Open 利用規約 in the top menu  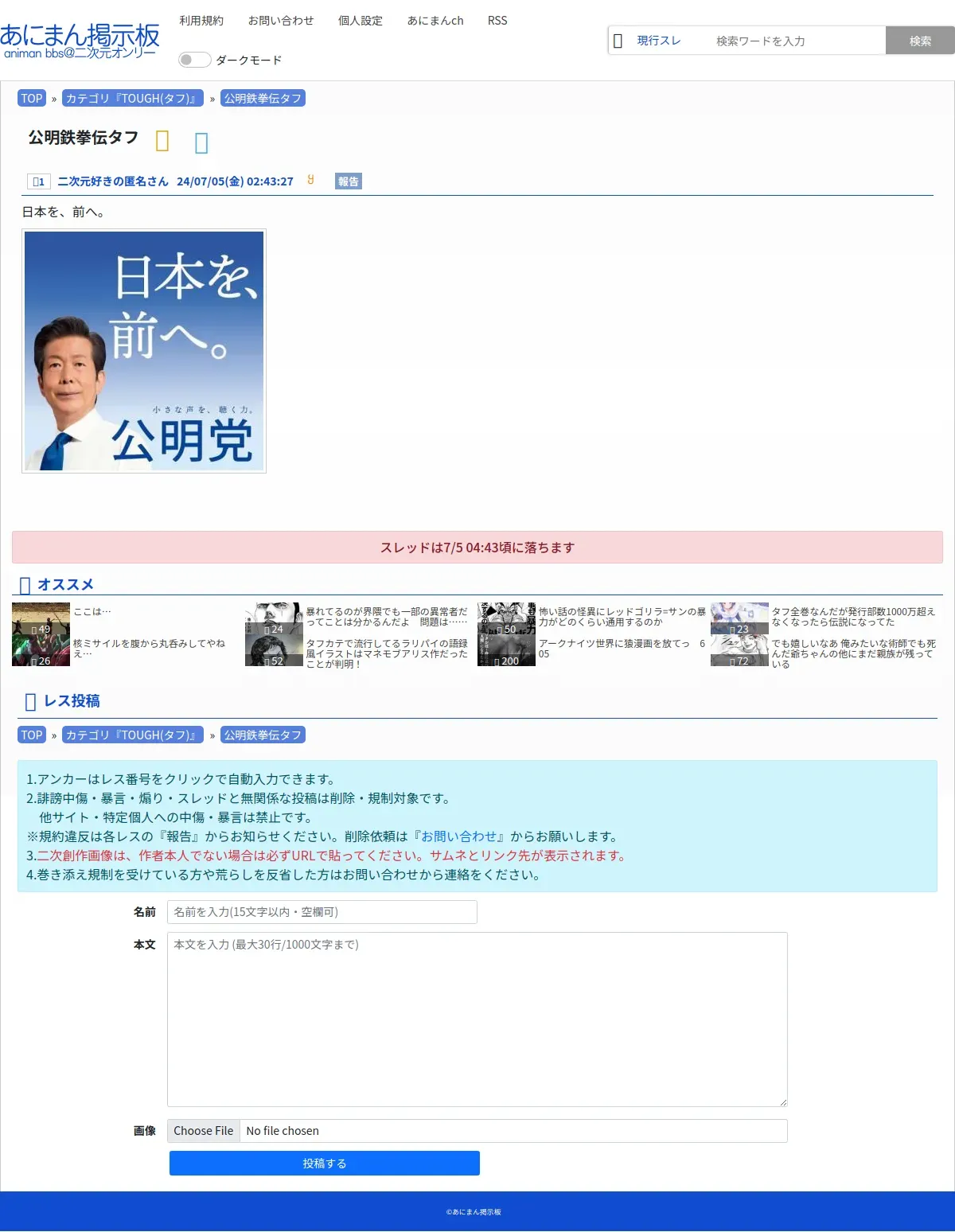[201, 21]
